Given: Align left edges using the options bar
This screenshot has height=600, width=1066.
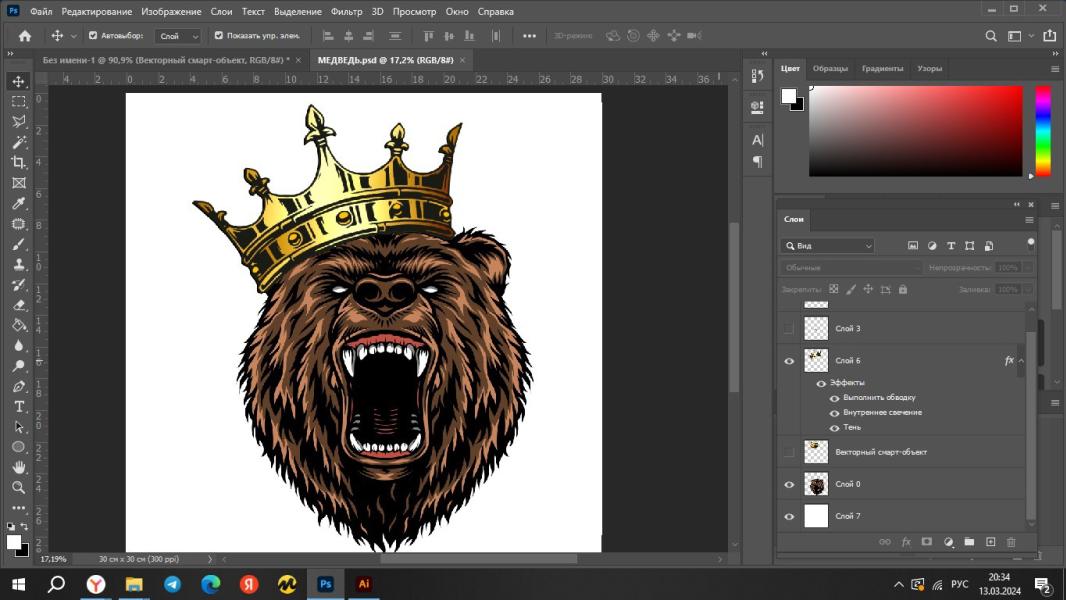Looking at the screenshot, I should pos(328,36).
